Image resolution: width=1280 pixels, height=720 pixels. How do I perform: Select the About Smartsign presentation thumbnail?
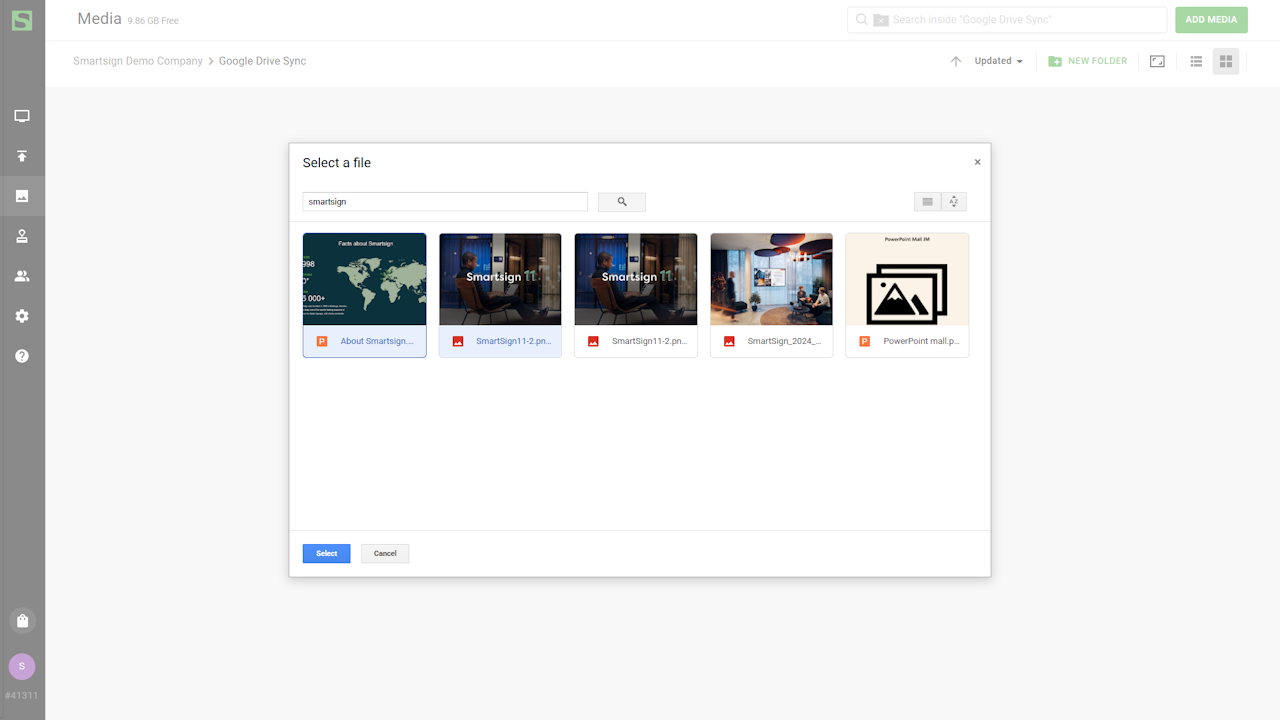364,280
